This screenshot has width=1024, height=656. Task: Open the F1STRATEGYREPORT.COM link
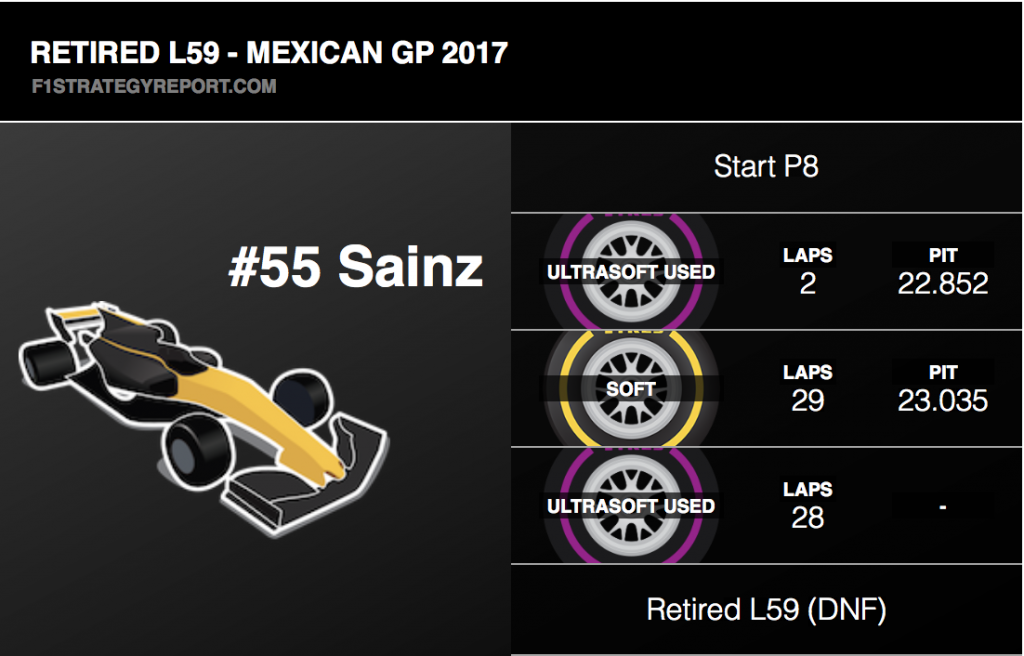[x=154, y=86]
